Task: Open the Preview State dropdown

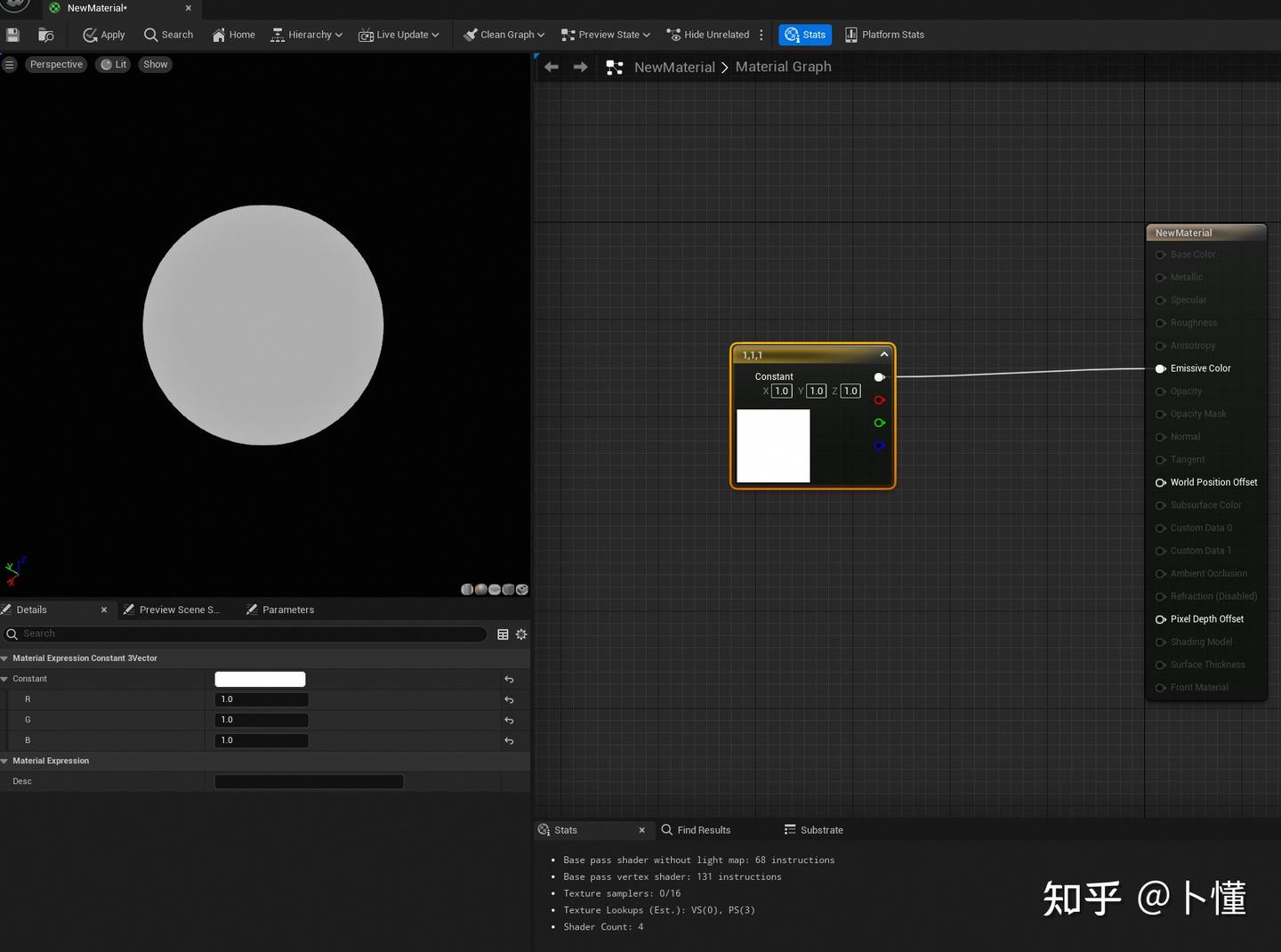Action: click(x=606, y=35)
